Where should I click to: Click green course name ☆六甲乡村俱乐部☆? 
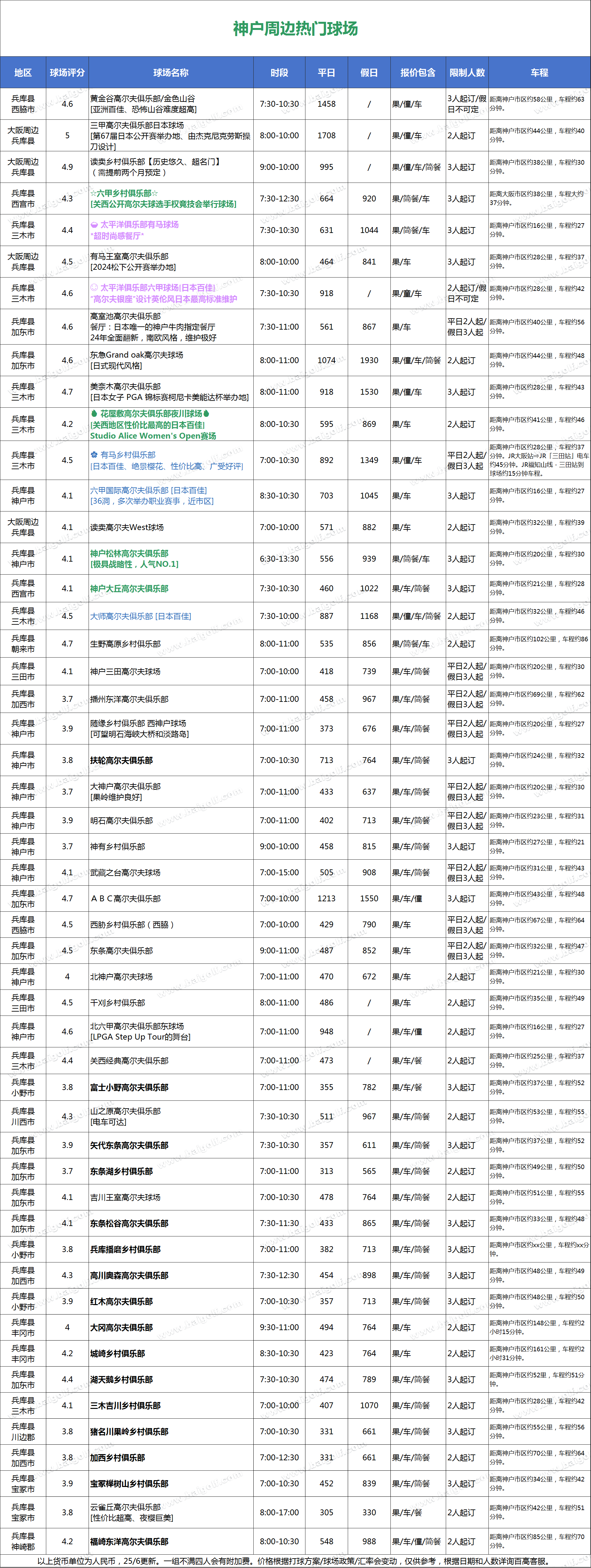pyautogui.click(x=124, y=194)
